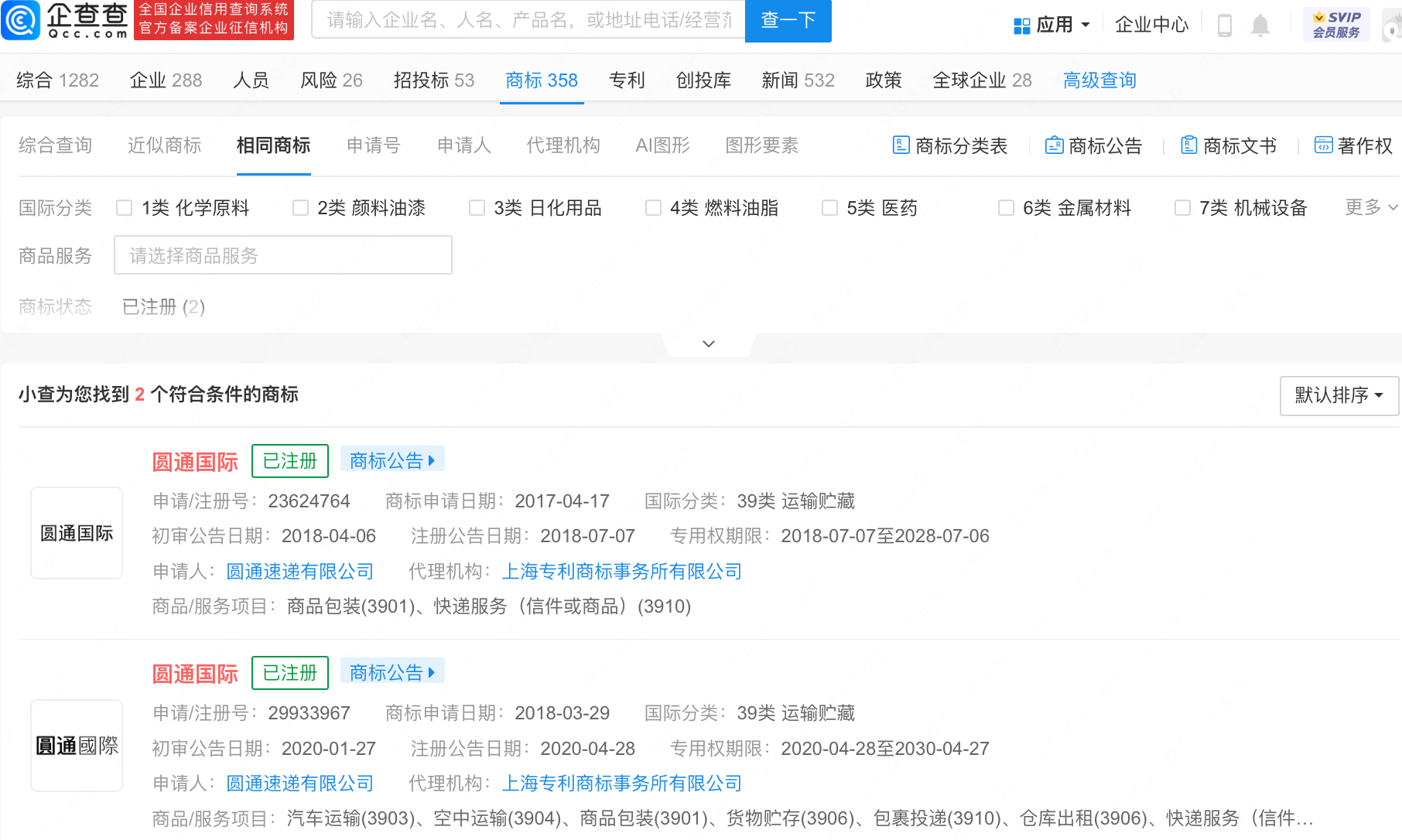Select the 代理机构 sub-tab

tap(563, 145)
